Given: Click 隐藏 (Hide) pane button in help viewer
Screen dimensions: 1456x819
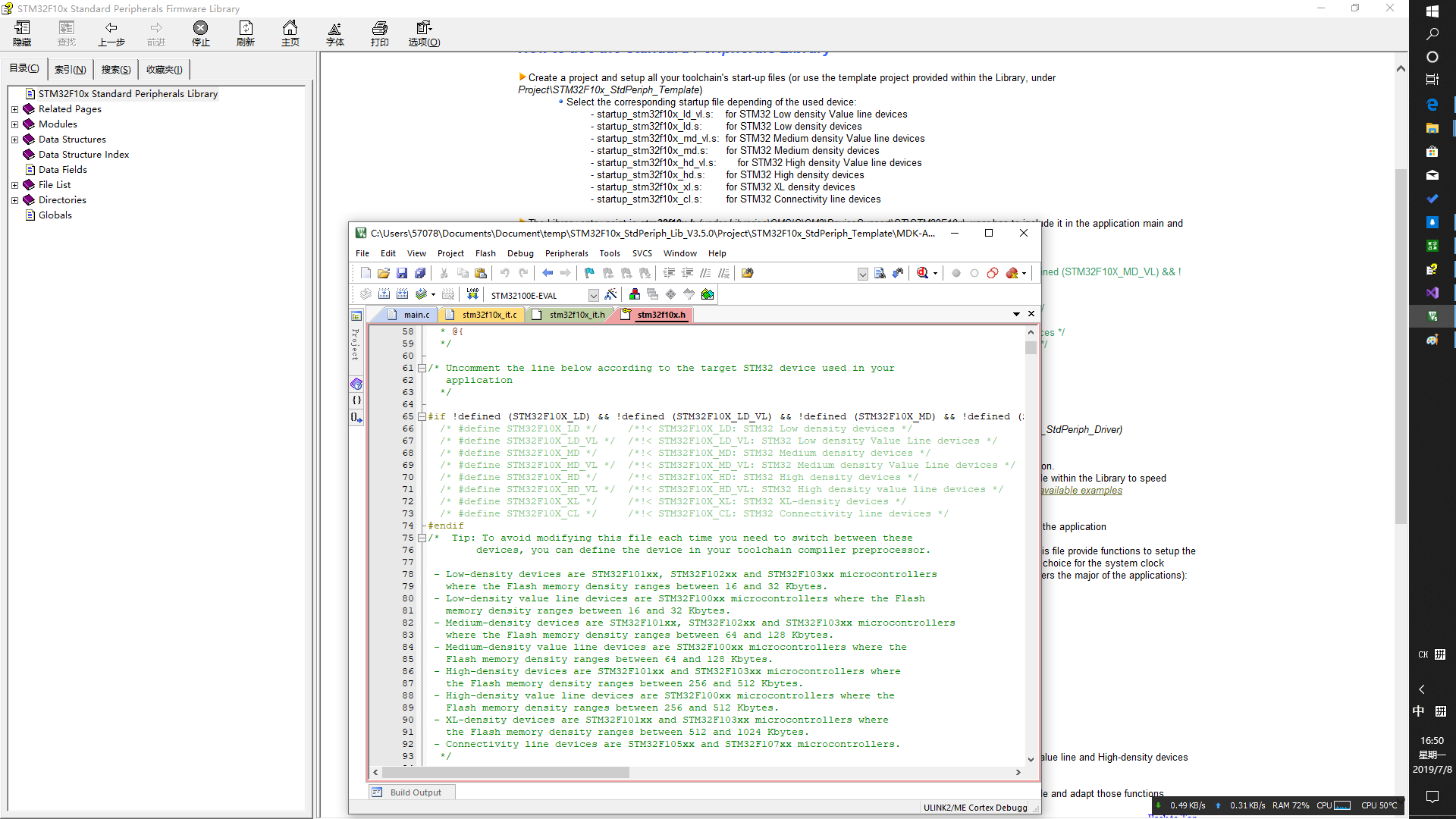Looking at the screenshot, I should coord(22,34).
